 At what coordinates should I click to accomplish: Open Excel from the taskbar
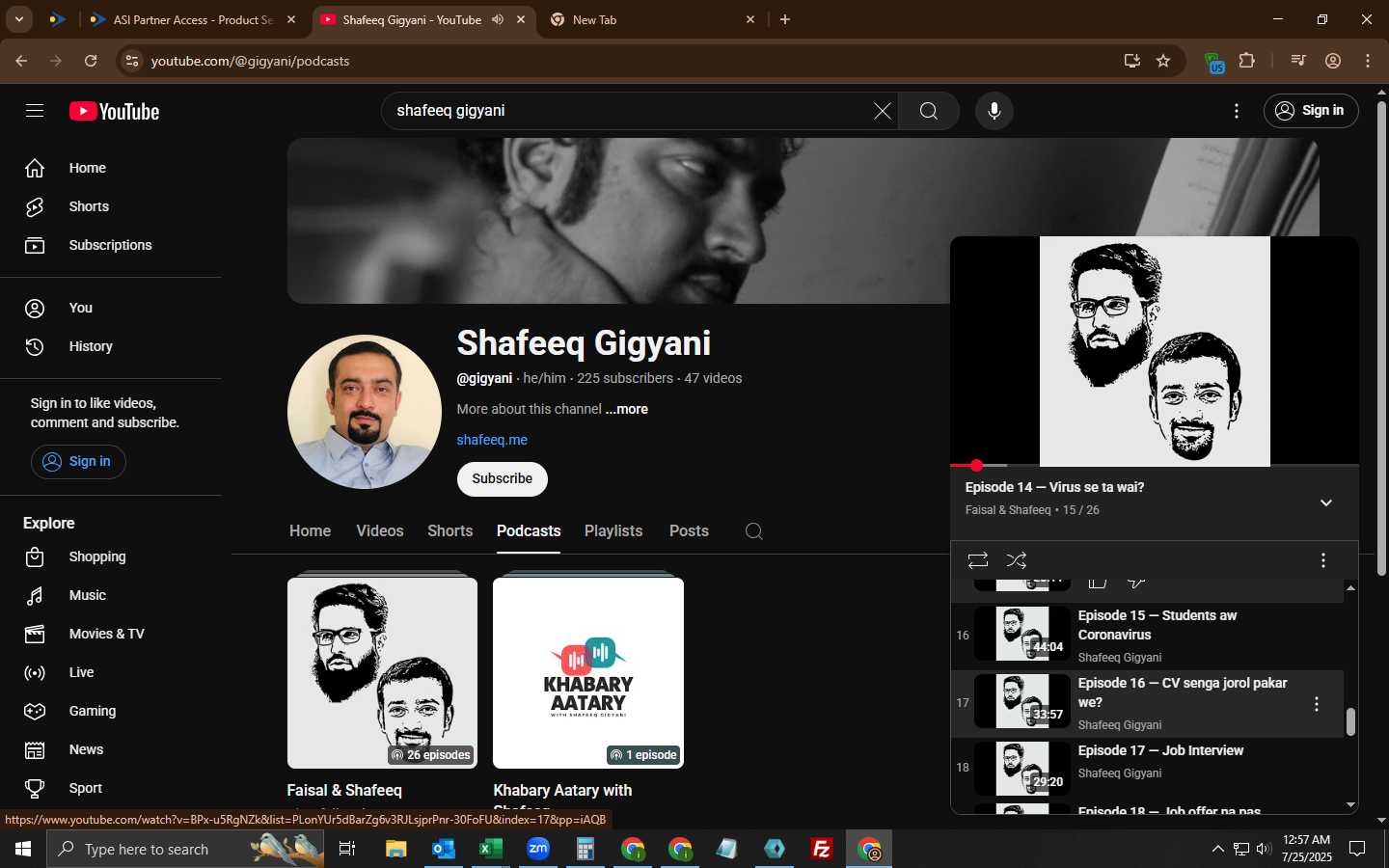click(490, 849)
